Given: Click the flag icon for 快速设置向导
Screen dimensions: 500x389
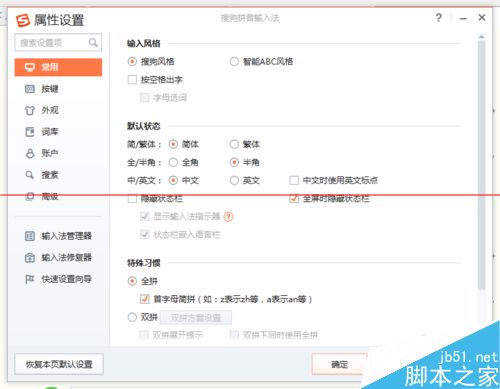Looking at the screenshot, I should point(30,279).
